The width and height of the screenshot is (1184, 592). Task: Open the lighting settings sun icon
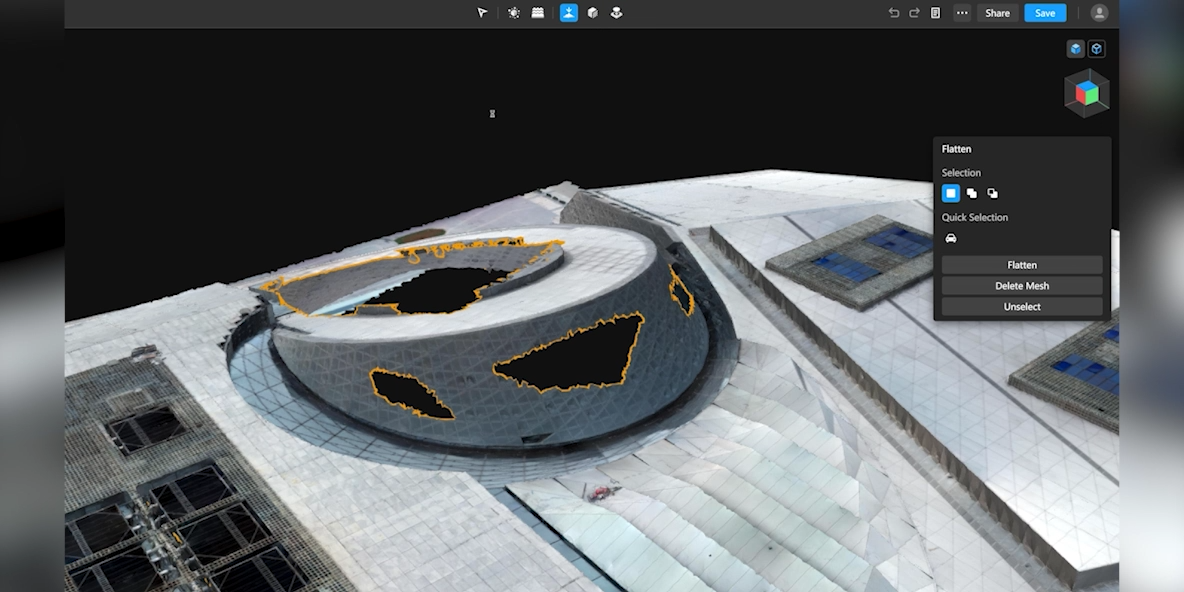tap(514, 13)
